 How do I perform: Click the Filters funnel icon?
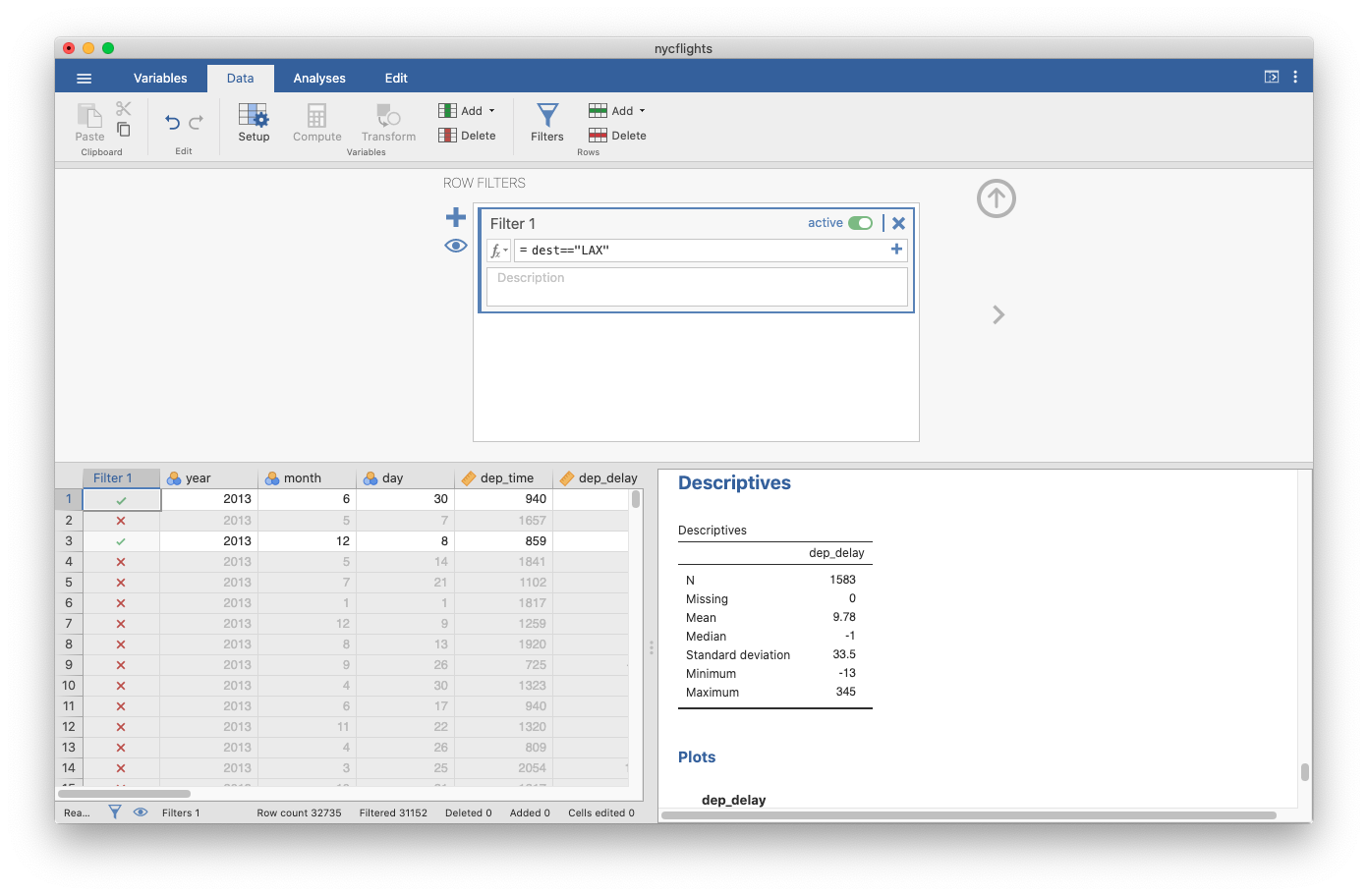click(546, 122)
